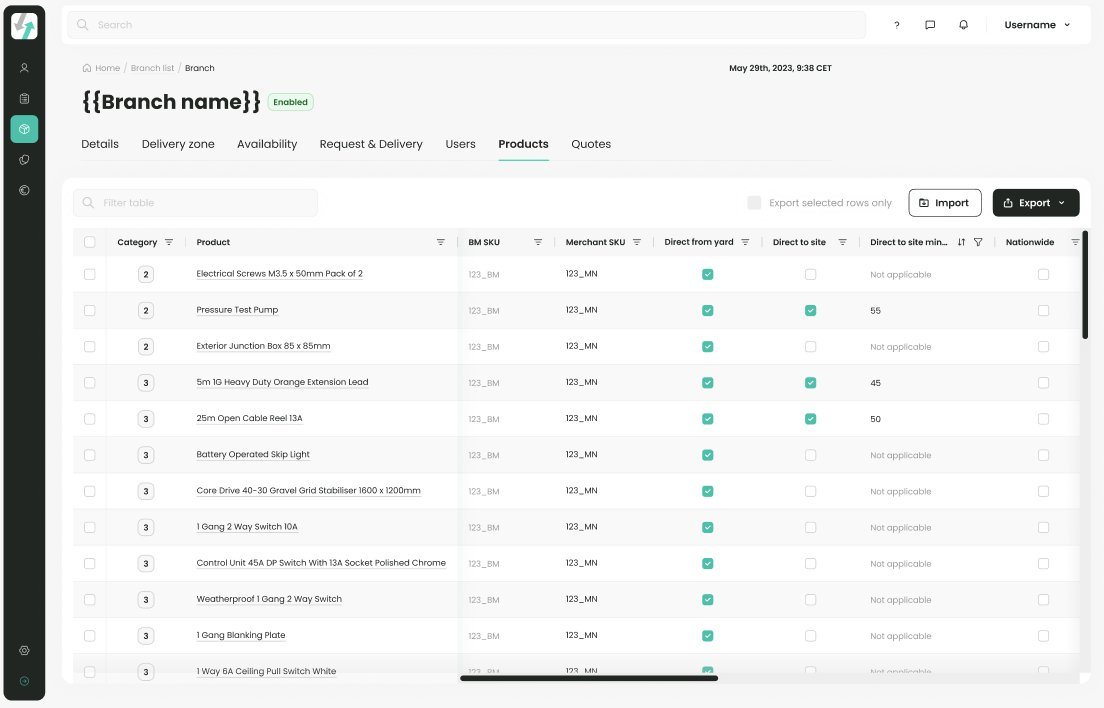Open the chat message icon in top bar

point(930,24)
